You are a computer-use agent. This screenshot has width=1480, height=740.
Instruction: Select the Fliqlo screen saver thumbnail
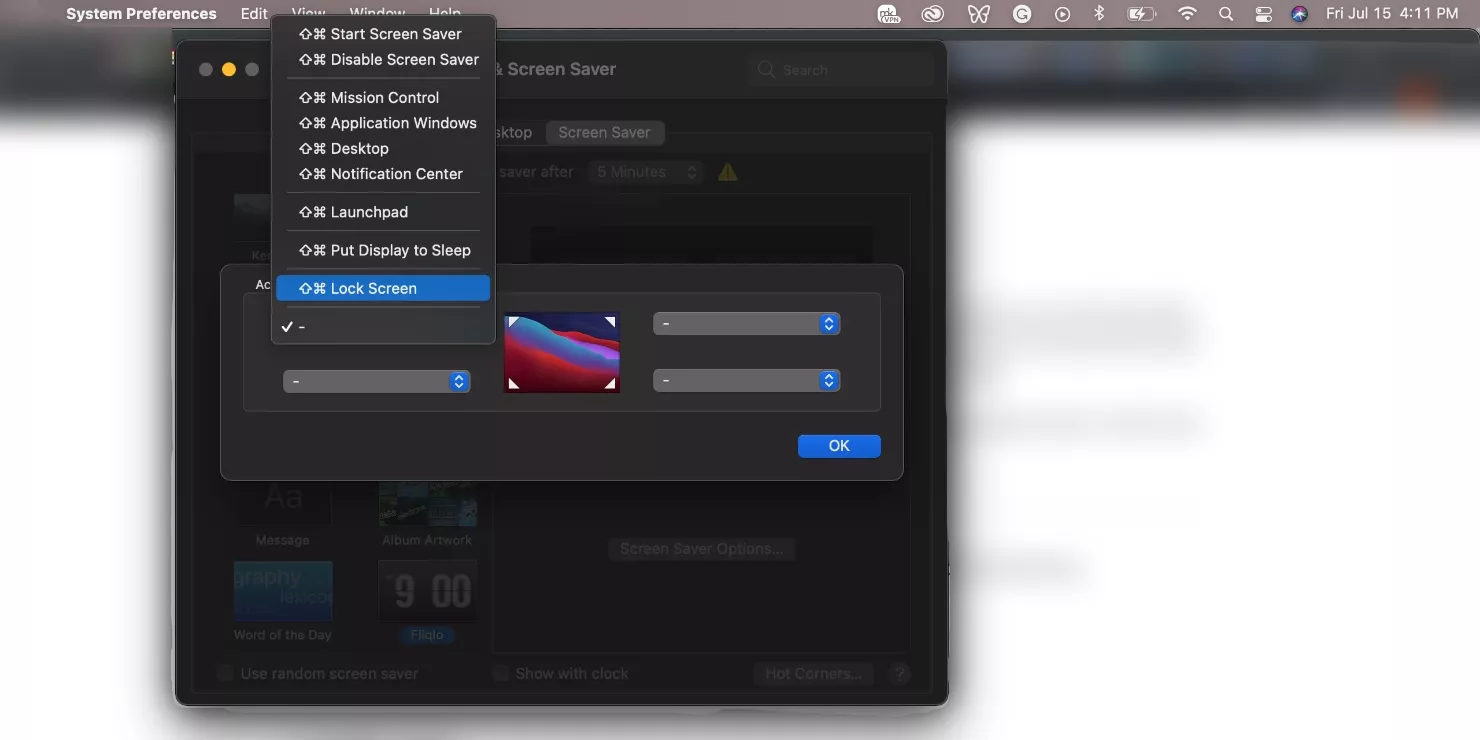coord(427,592)
